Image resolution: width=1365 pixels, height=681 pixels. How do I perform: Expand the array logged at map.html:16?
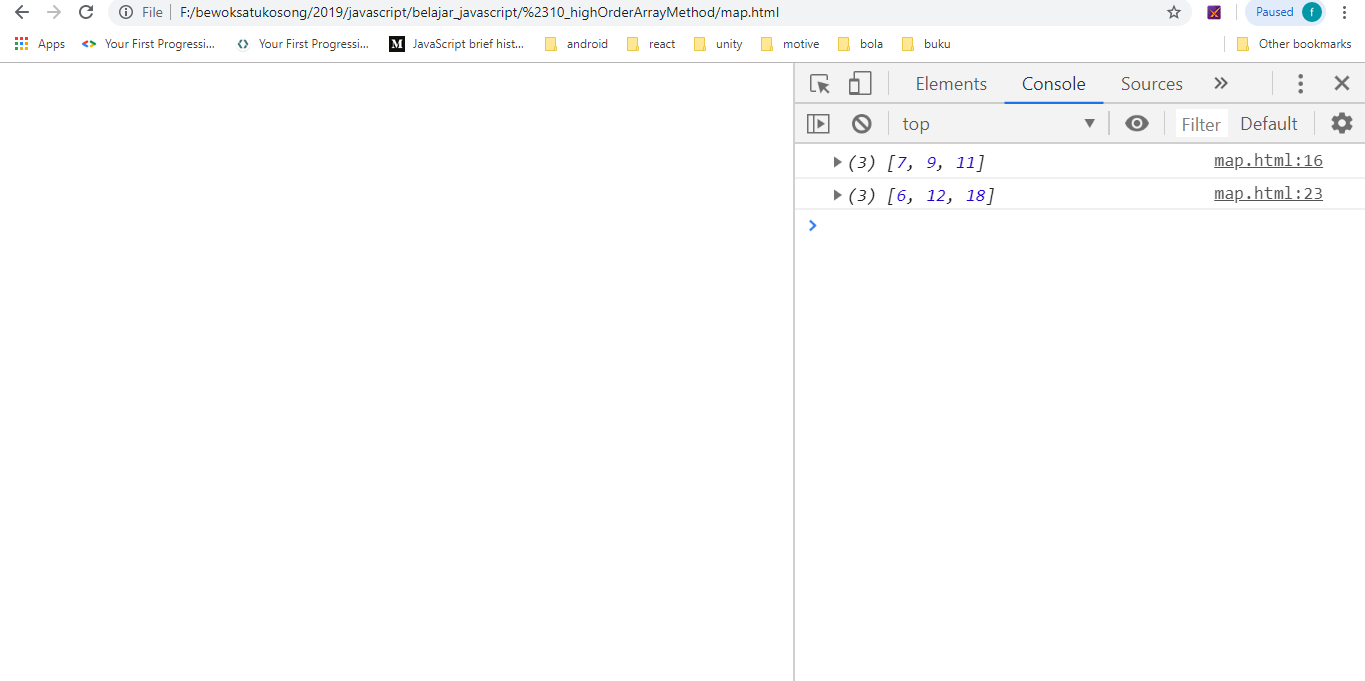coord(837,161)
